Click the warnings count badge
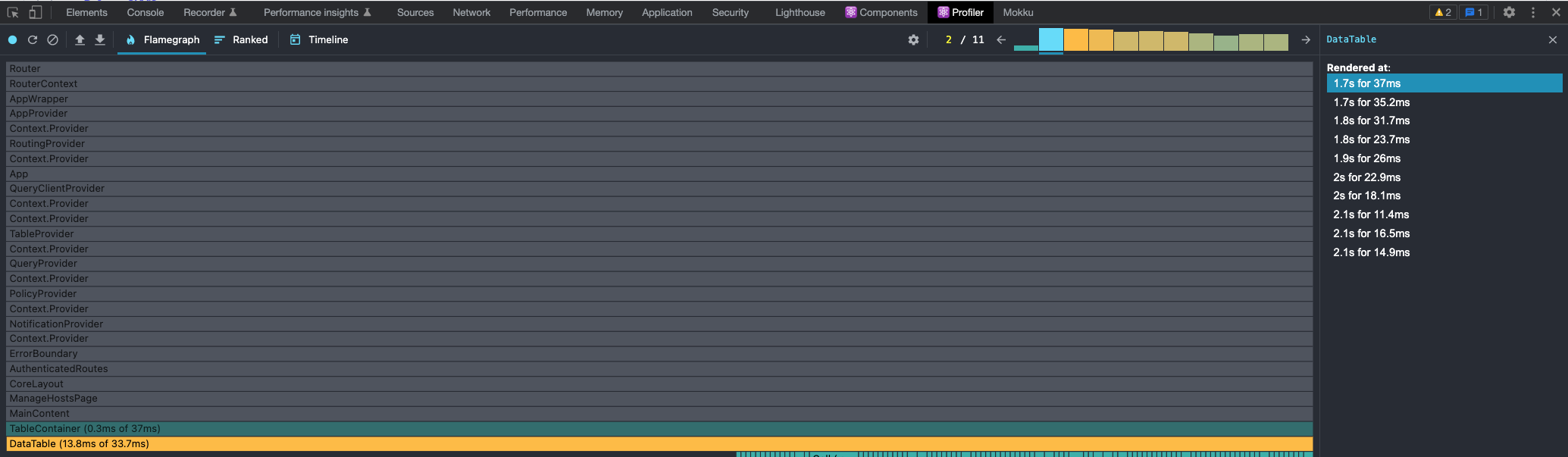 (x=1443, y=12)
